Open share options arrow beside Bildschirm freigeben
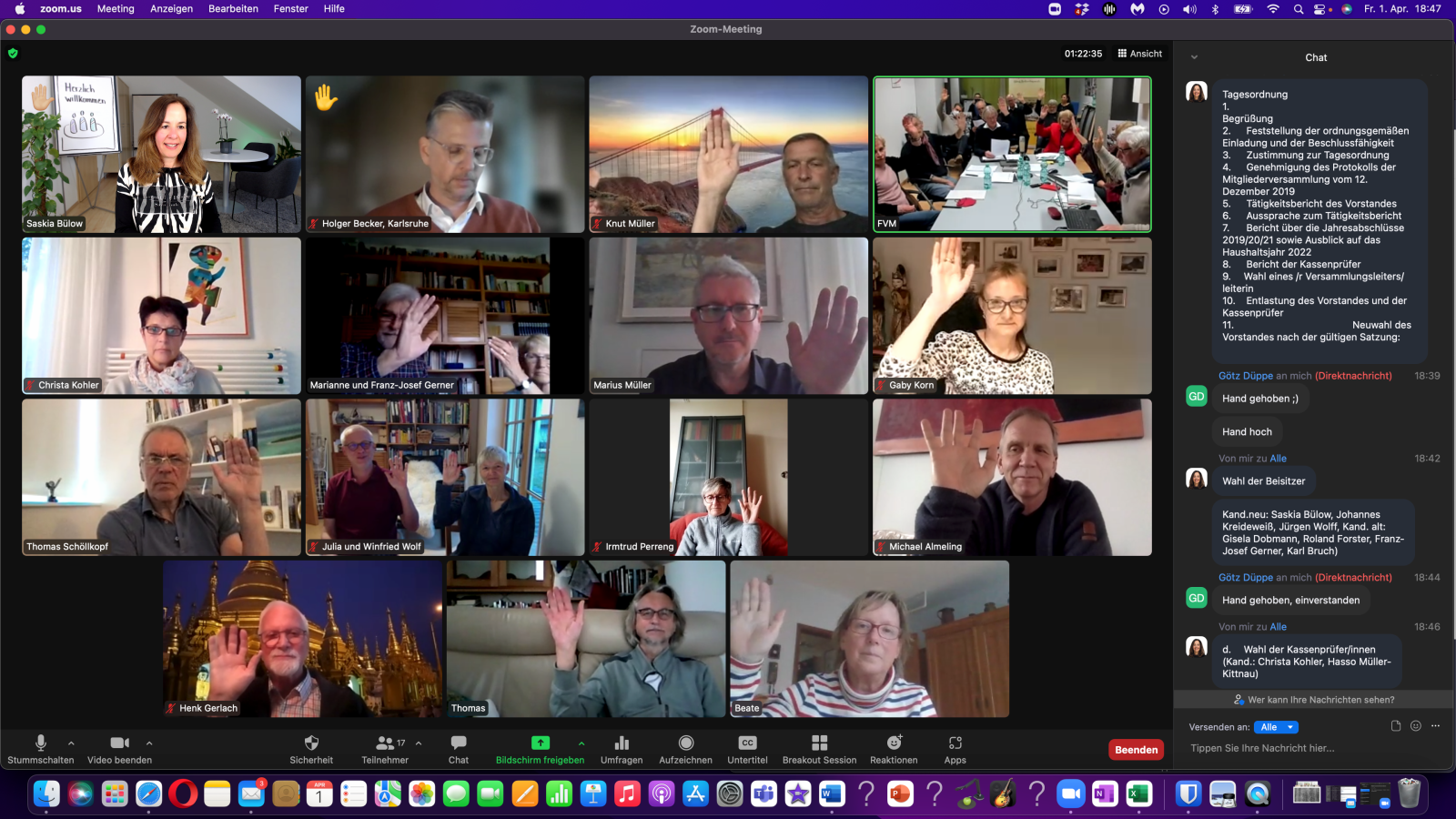 [581, 743]
